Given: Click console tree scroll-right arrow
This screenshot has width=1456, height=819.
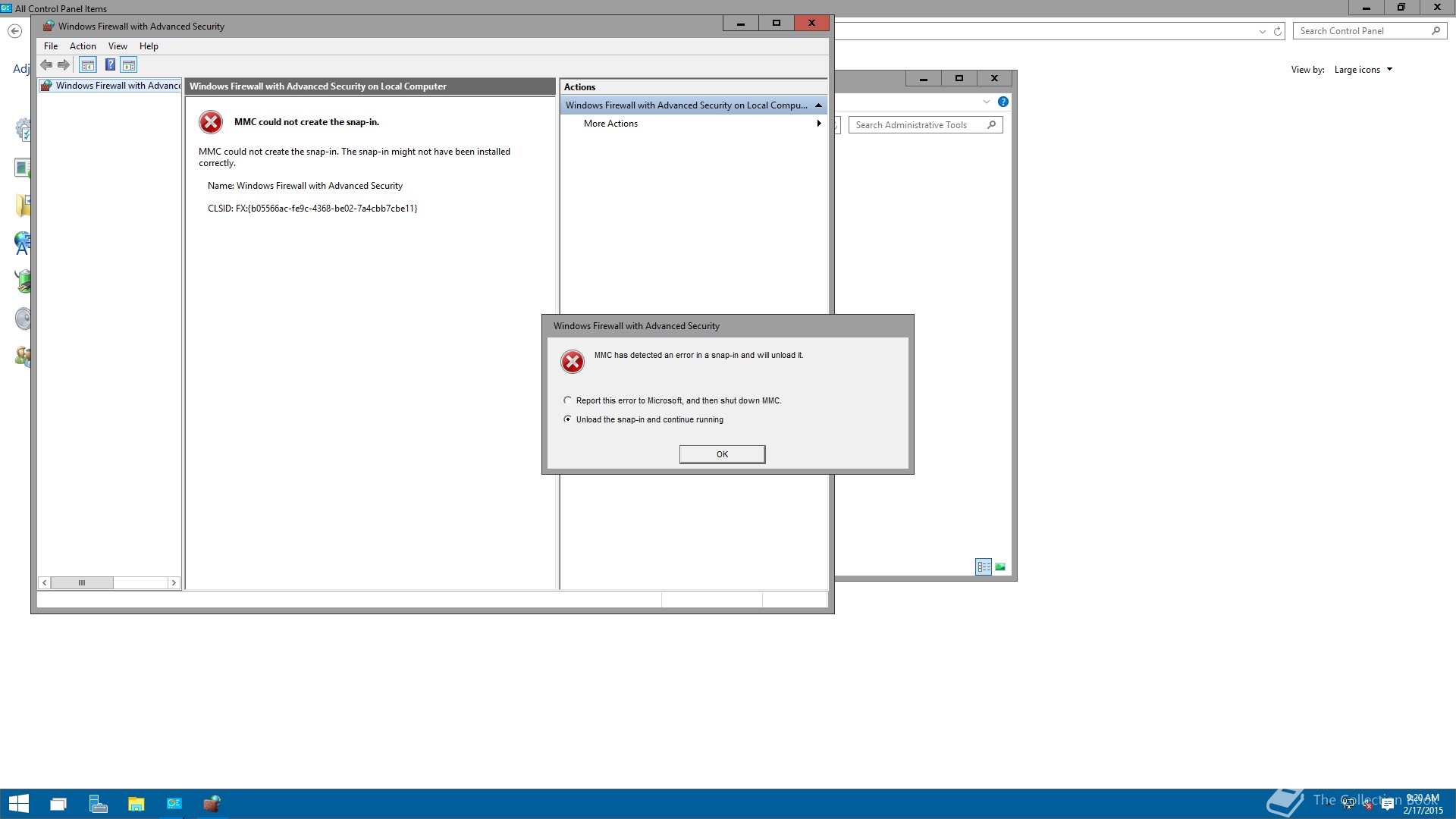Looking at the screenshot, I should [174, 582].
